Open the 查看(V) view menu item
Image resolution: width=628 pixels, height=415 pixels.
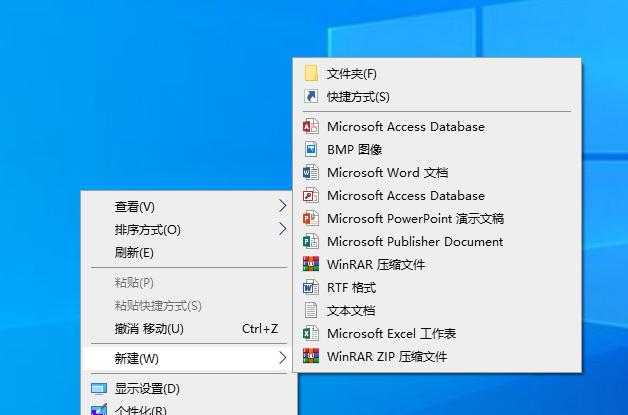point(186,207)
